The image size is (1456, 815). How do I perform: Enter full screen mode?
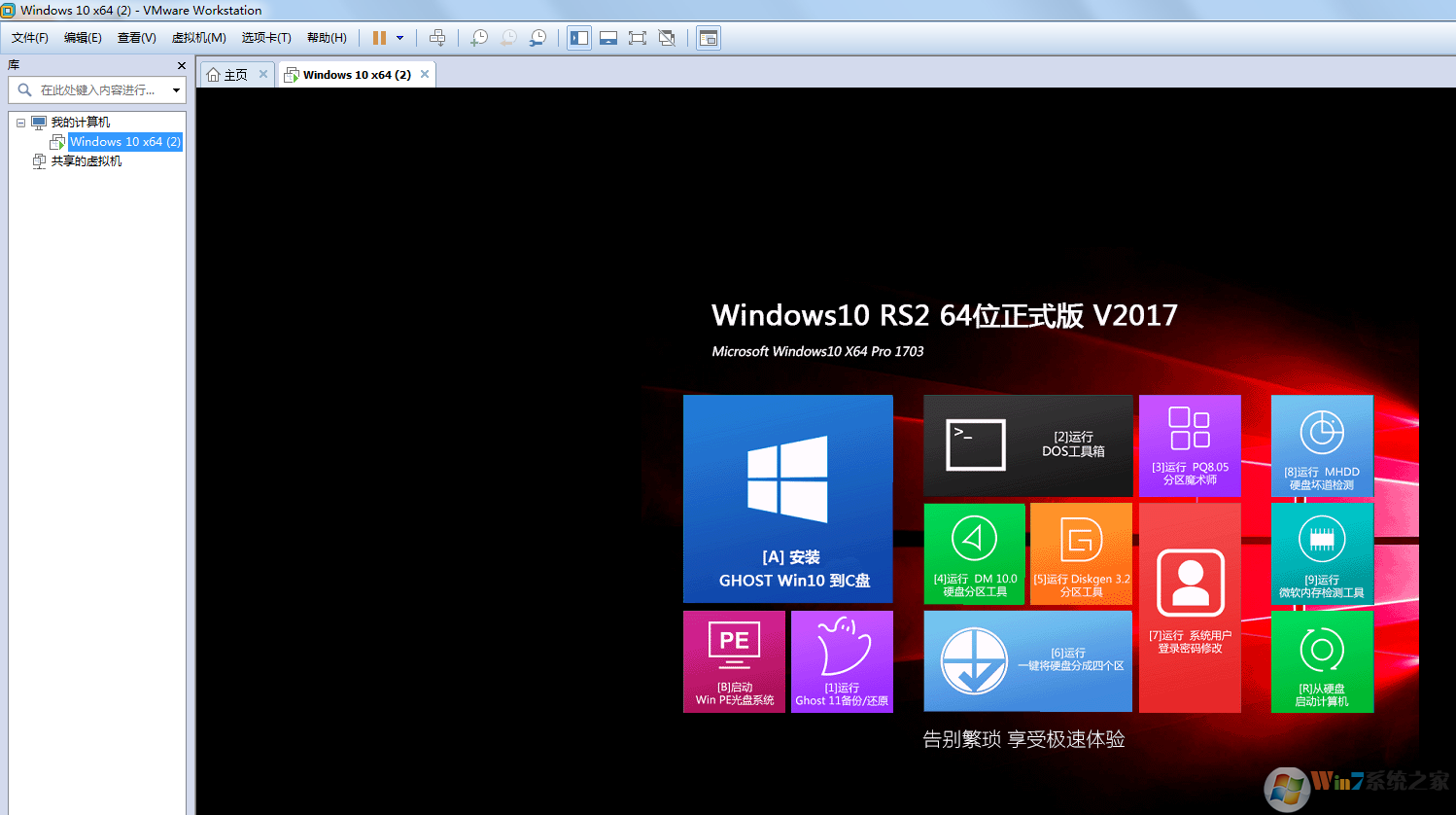click(638, 38)
